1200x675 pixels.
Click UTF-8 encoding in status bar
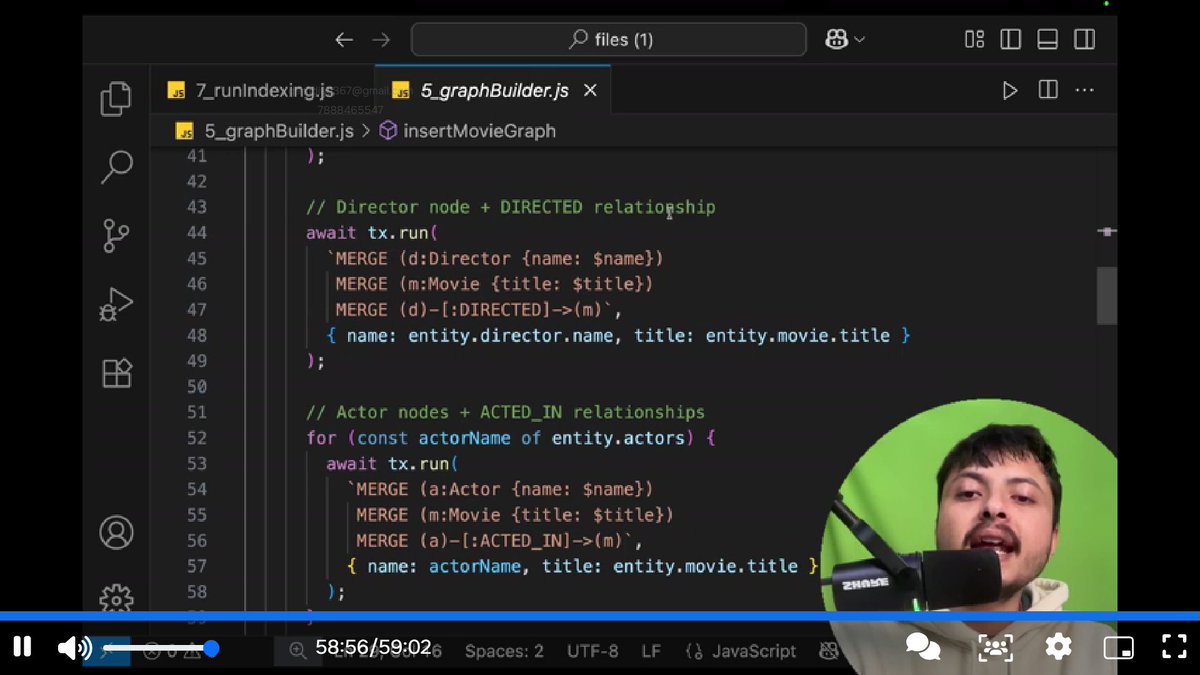(x=592, y=651)
